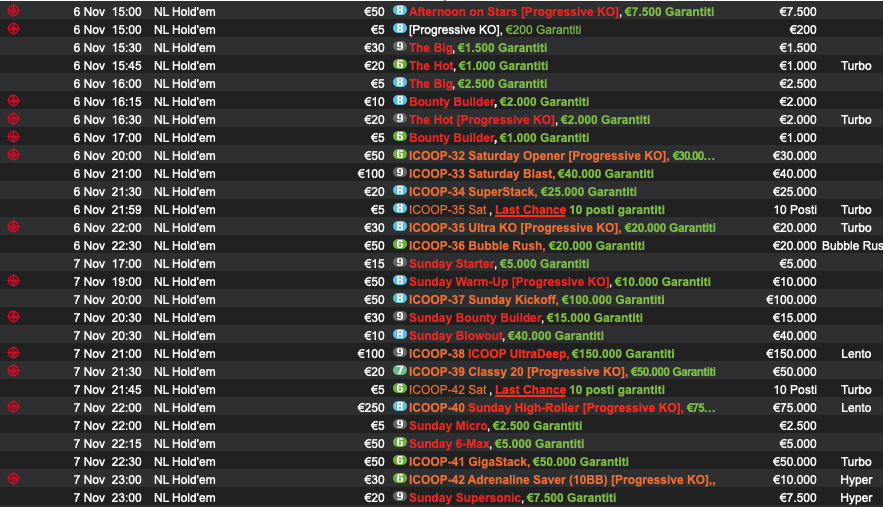Click the €100 buy-in on ICOOP-33 row

[x=371, y=174]
